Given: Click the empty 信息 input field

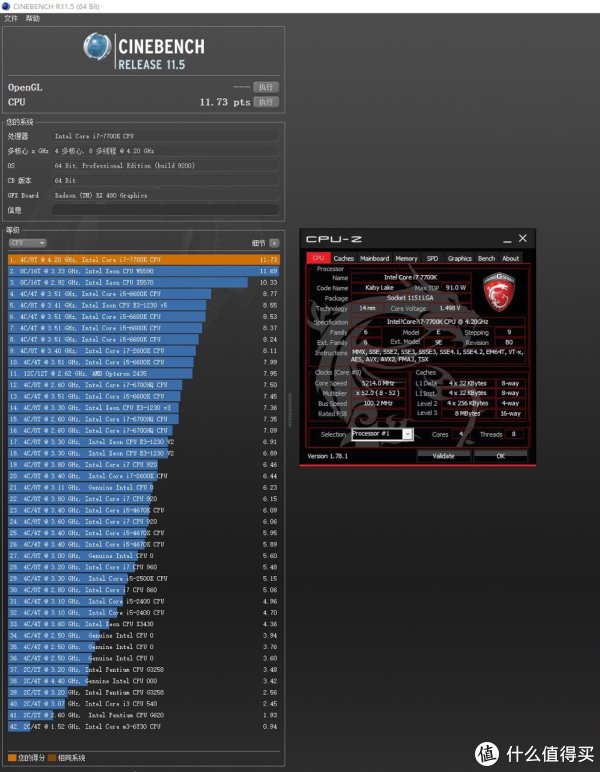Looking at the screenshot, I should (165, 210).
